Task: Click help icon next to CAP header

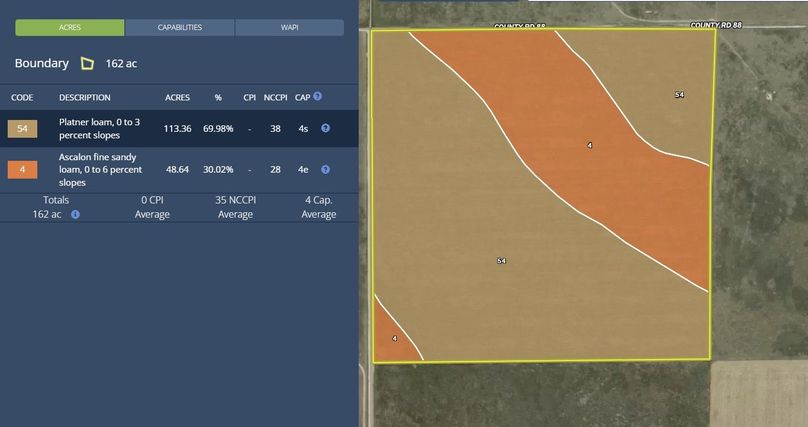Action: pos(317,97)
